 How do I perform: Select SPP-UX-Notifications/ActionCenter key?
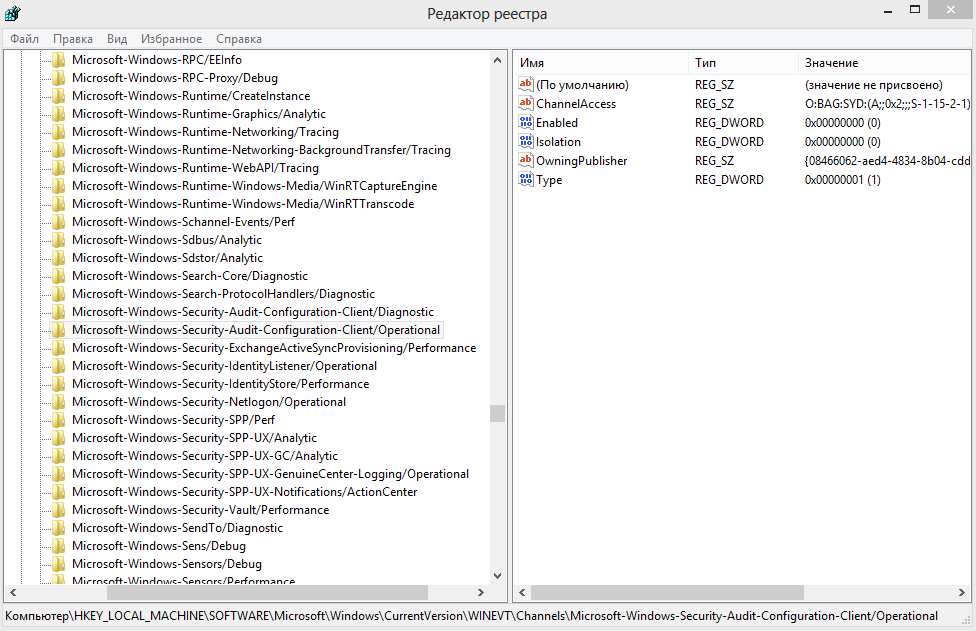[245, 492]
